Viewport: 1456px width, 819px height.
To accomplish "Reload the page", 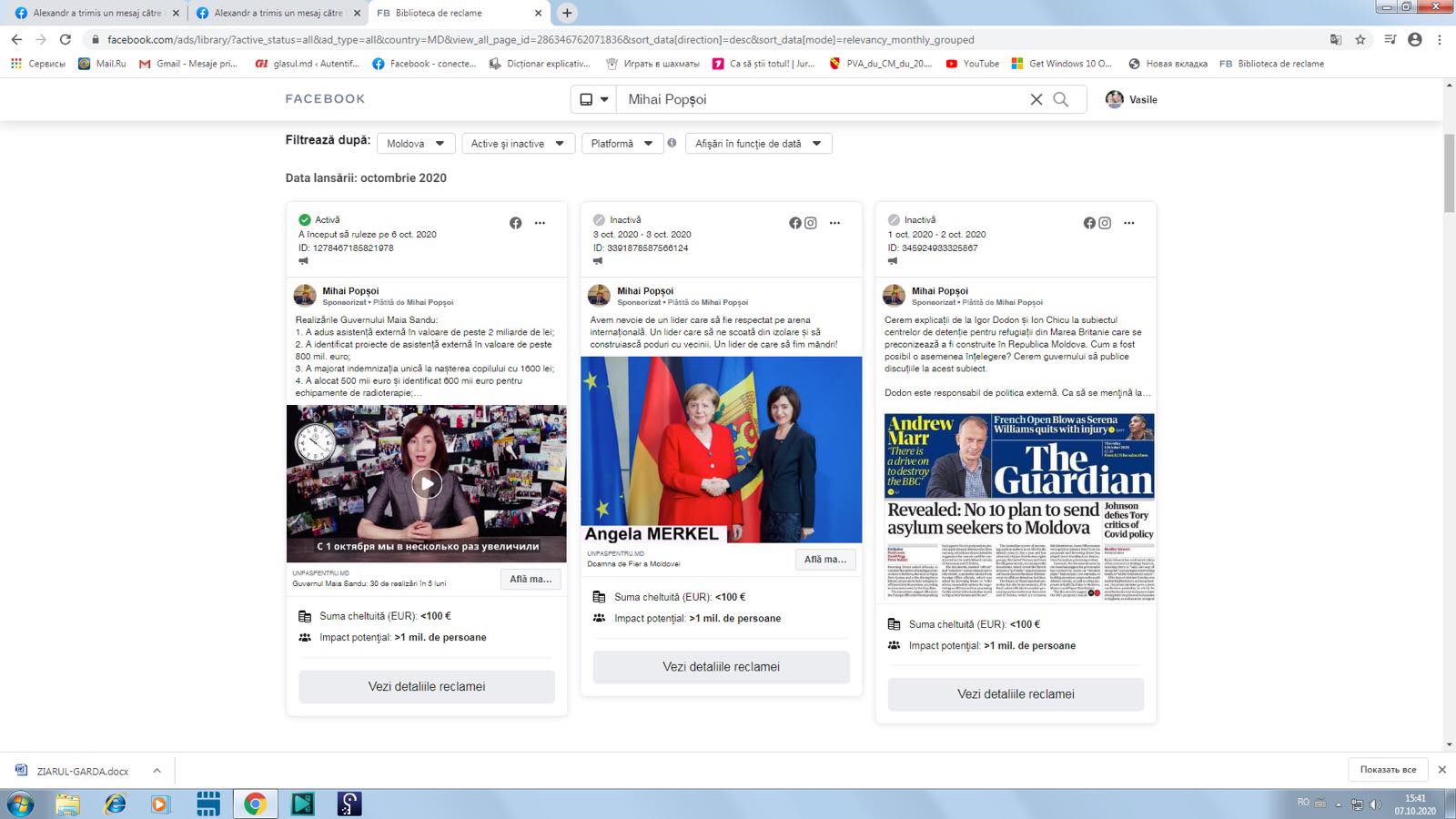I will 65,39.
